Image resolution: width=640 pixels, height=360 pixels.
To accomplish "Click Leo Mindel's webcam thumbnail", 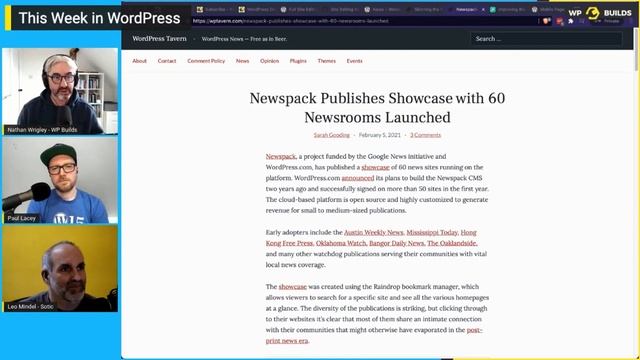I will [60, 269].
